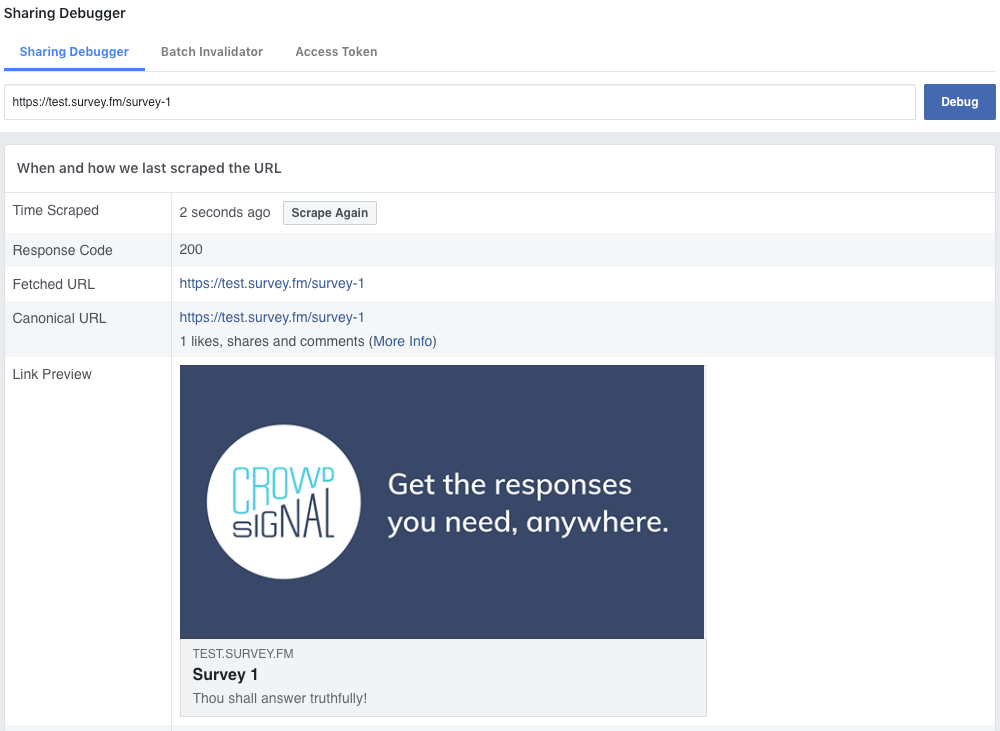The height and width of the screenshot is (731, 1000).
Task: Click the Response Code value 200
Action: 191,250
